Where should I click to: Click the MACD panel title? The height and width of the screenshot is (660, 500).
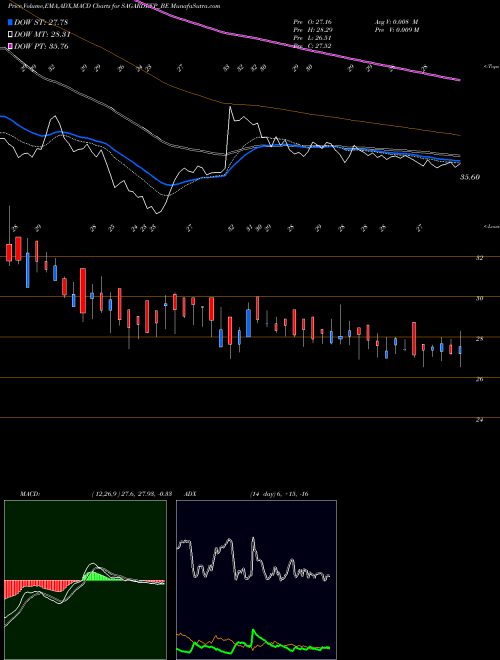point(30,494)
